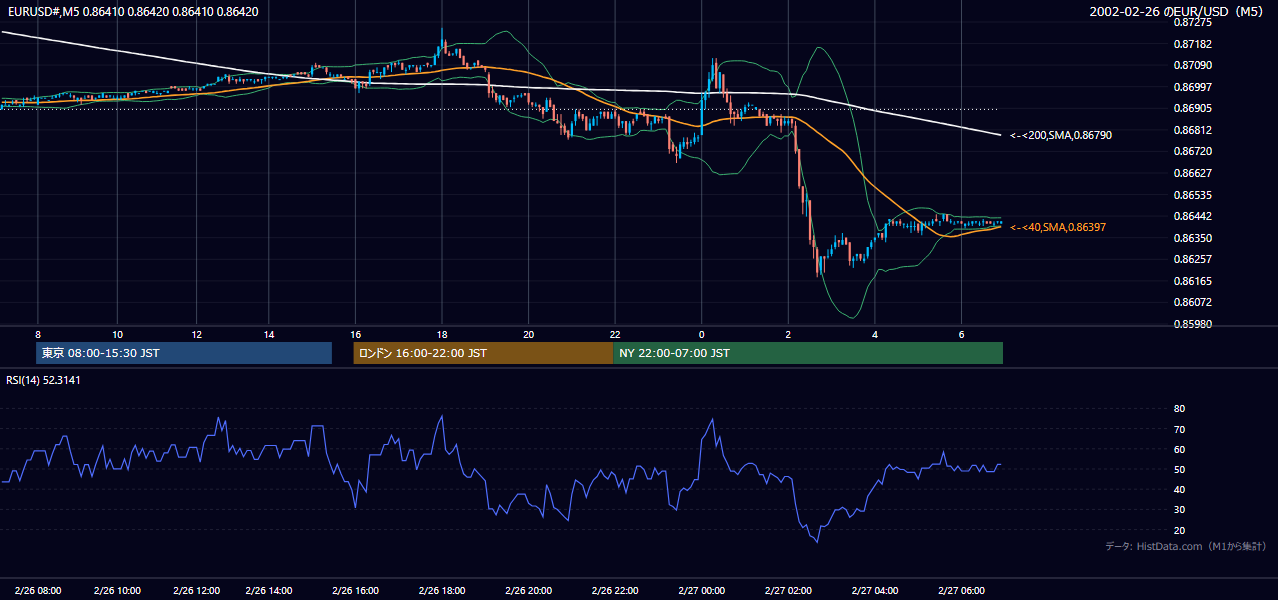This screenshot has width=1278, height=600.
Task: Click the 2/26 20:00 bottom time label
Action: pyautogui.click(x=528, y=590)
